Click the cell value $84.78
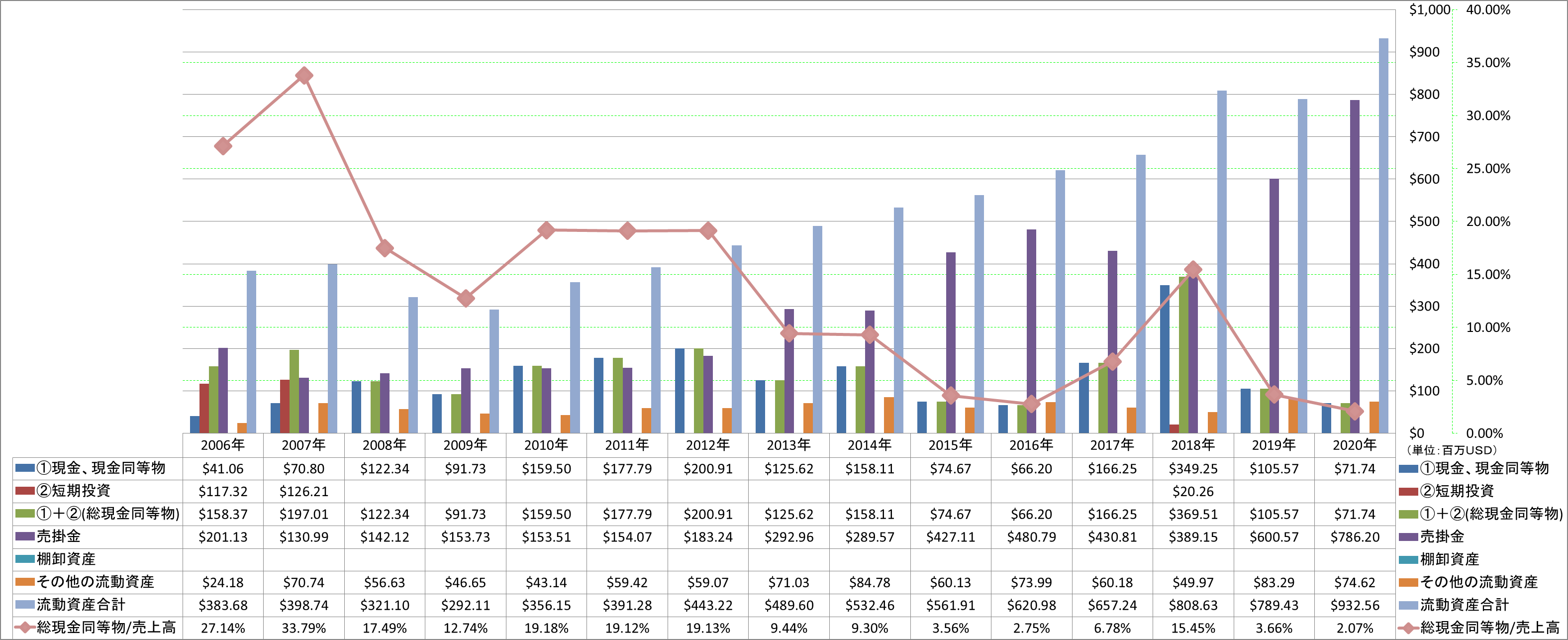The width and height of the screenshot is (1568, 640). coord(870,583)
